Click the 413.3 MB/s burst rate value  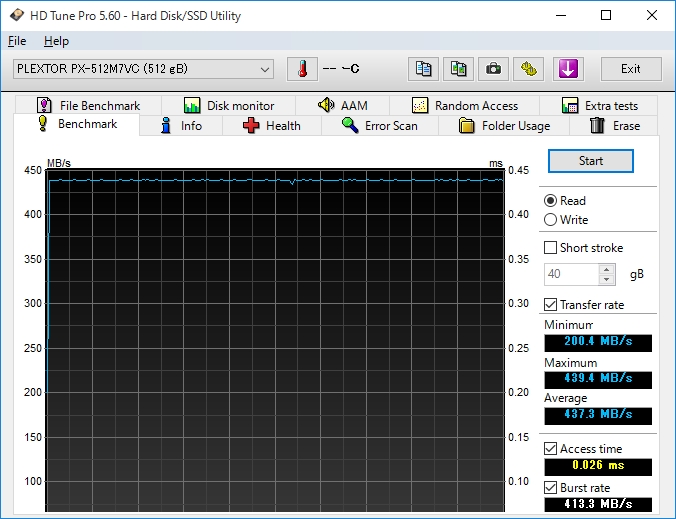(598, 504)
